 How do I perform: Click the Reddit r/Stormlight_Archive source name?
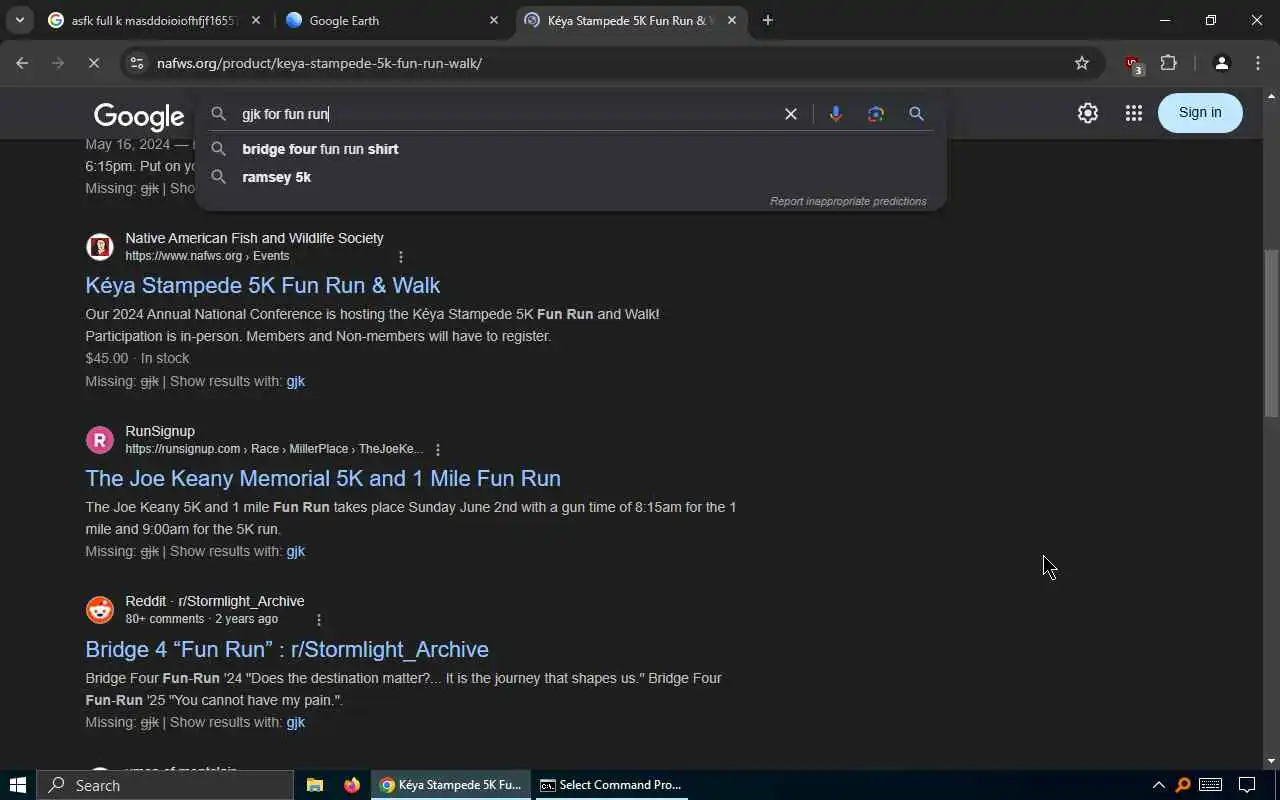215,601
